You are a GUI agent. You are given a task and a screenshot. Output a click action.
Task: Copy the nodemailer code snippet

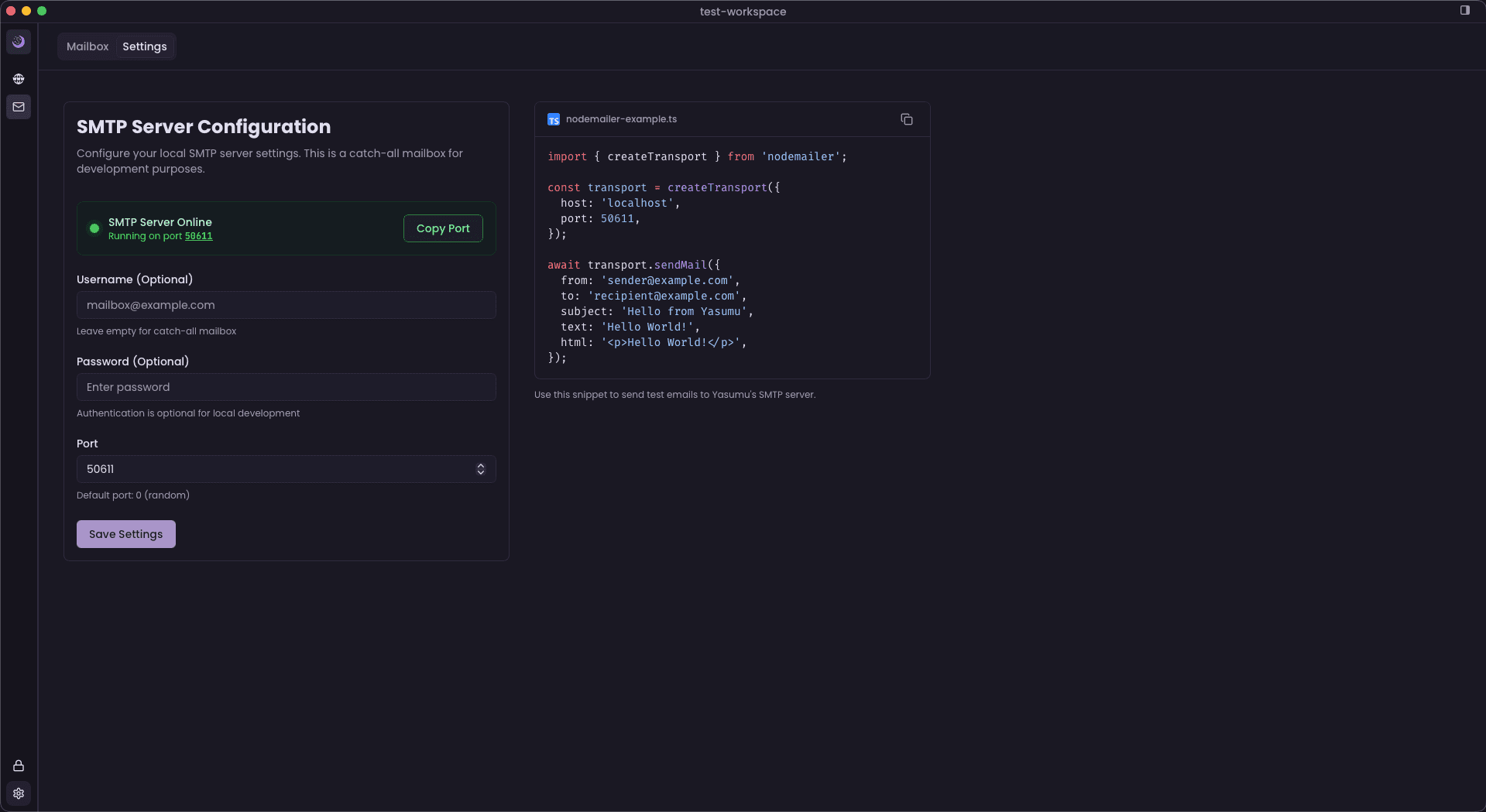point(906,119)
